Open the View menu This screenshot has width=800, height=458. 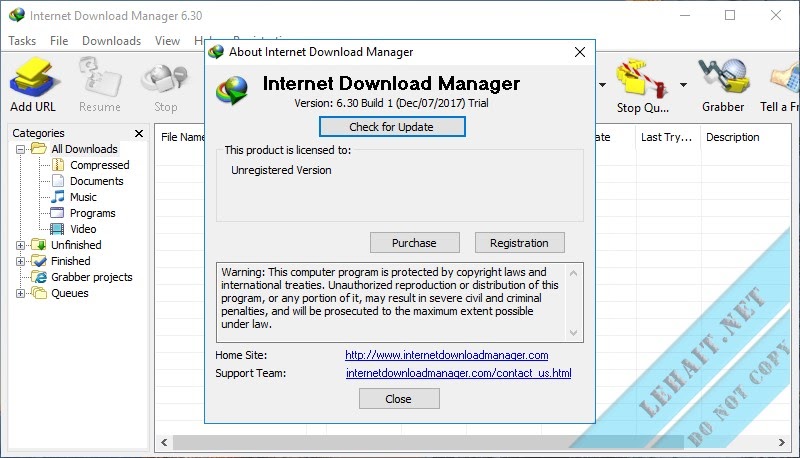point(167,41)
